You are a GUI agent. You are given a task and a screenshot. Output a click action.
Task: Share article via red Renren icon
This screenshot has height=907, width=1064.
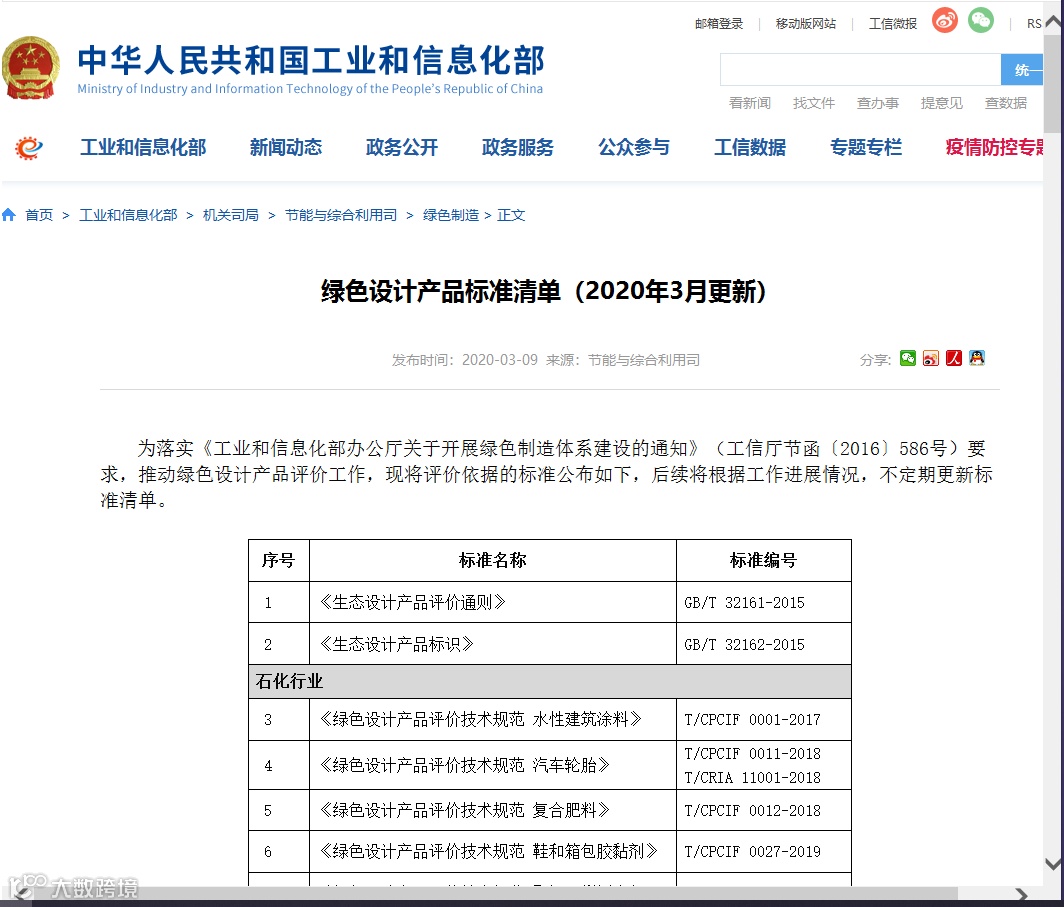pyautogui.click(x=954, y=358)
